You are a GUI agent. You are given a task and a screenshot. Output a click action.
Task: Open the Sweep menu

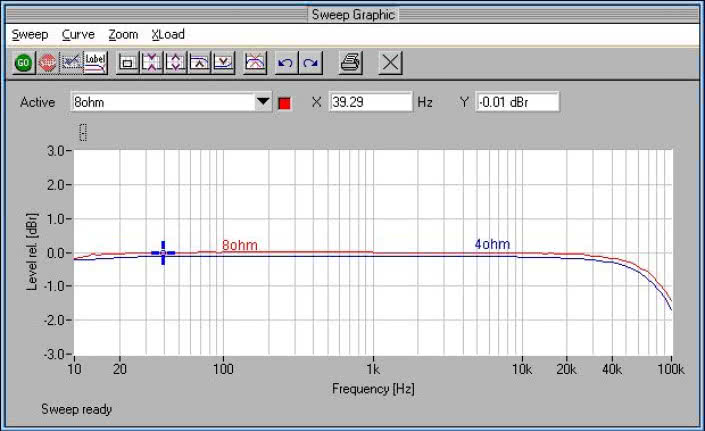[30, 34]
